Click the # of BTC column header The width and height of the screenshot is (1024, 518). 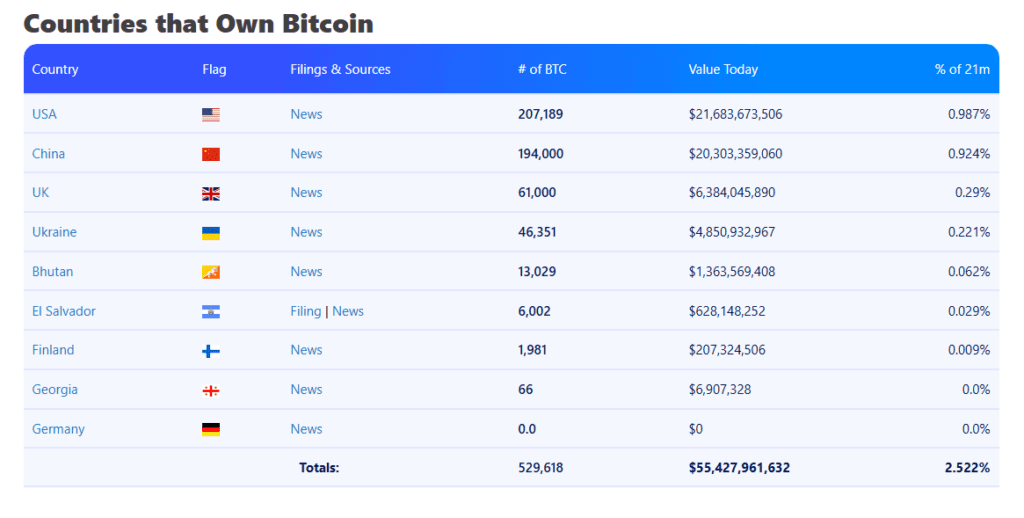542,69
